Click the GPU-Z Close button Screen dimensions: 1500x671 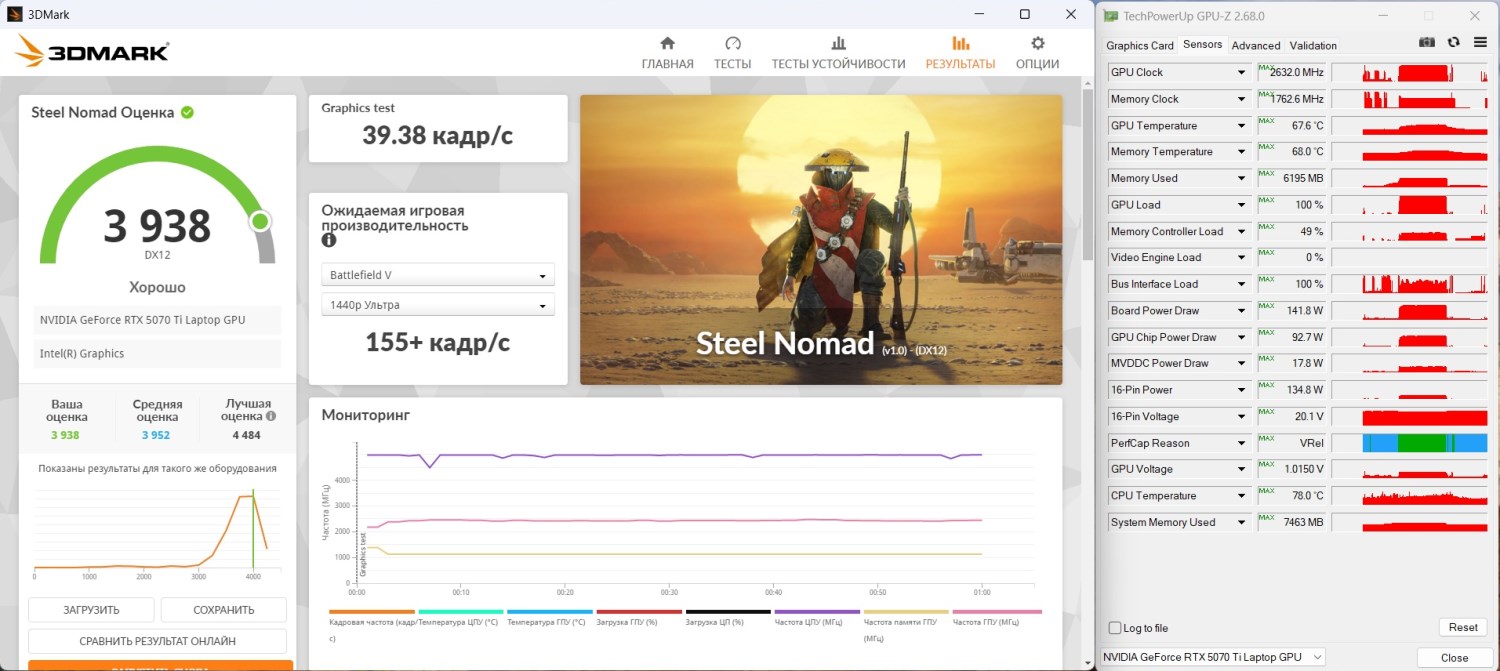pos(1454,657)
